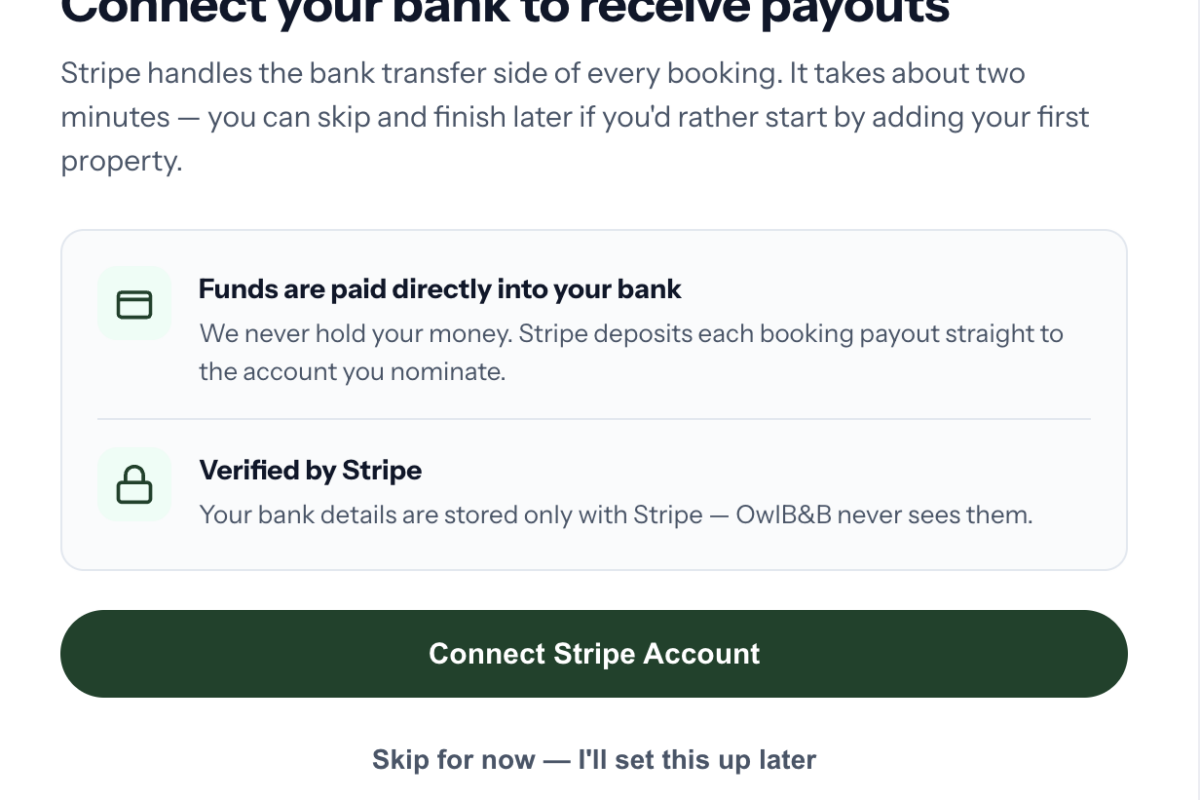The width and height of the screenshot is (1200, 800).
Task: Select the Verified by Stripe title
Action: click(x=310, y=471)
